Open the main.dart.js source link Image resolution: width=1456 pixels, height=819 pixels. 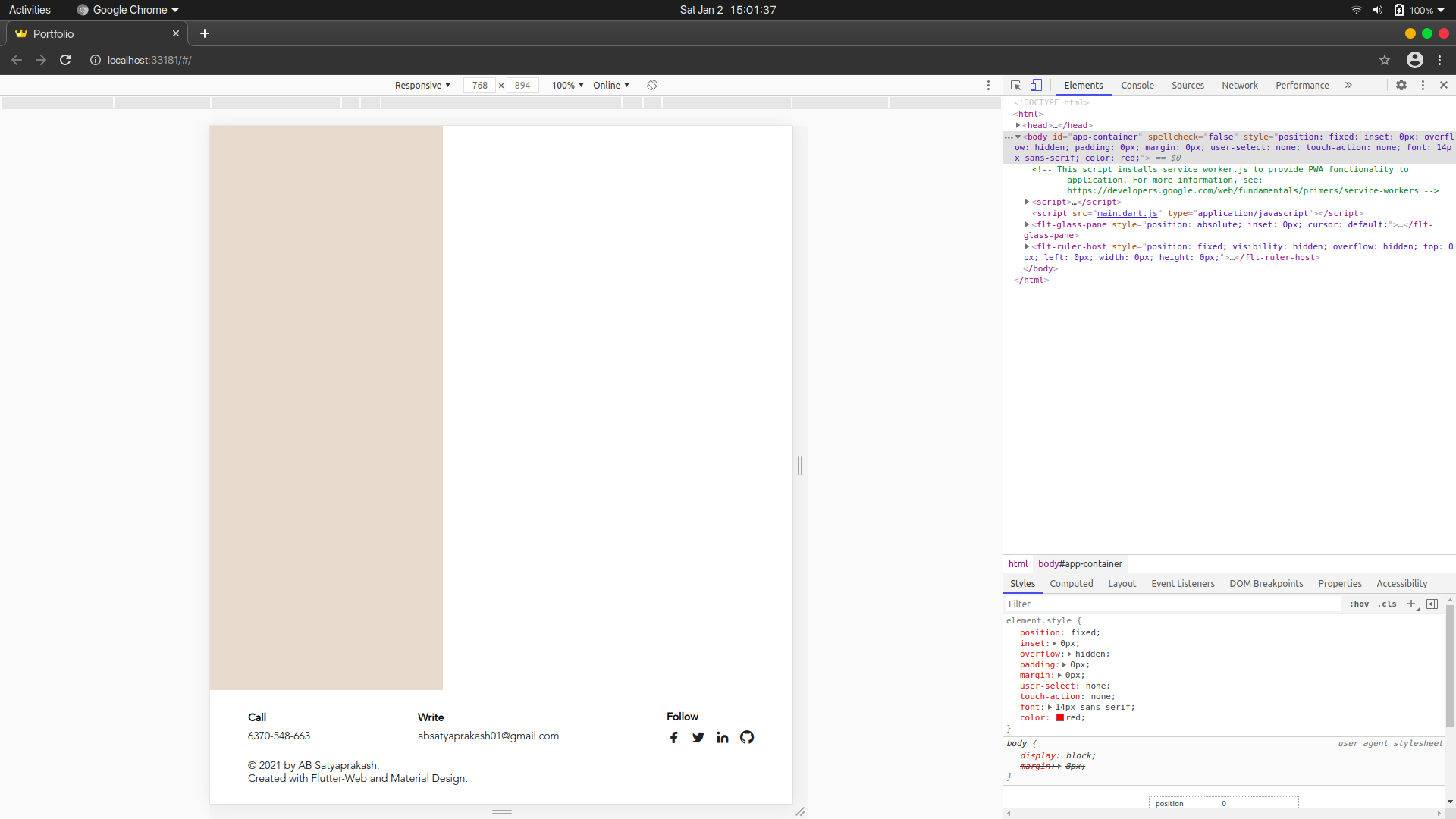point(1128,214)
